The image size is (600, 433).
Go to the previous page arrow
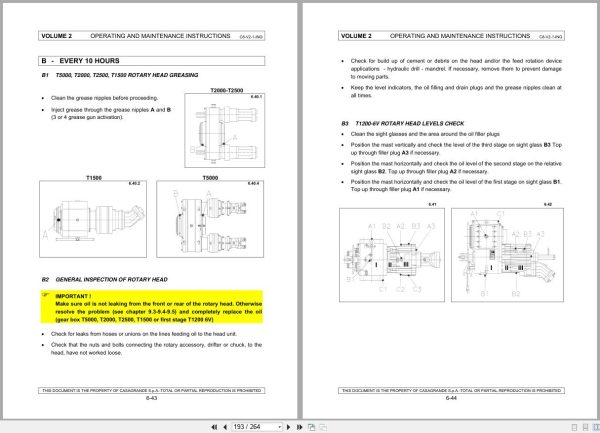coord(225,427)
